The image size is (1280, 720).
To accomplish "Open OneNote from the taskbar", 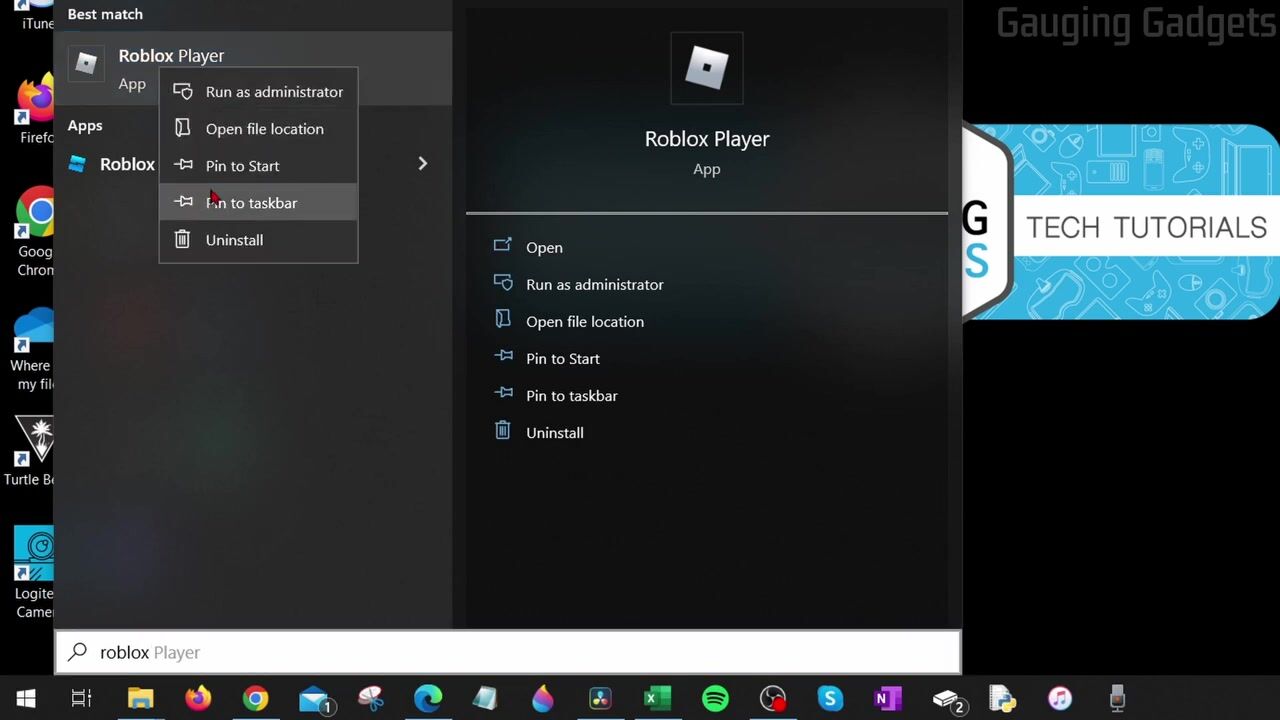I will tap(888, 698).
